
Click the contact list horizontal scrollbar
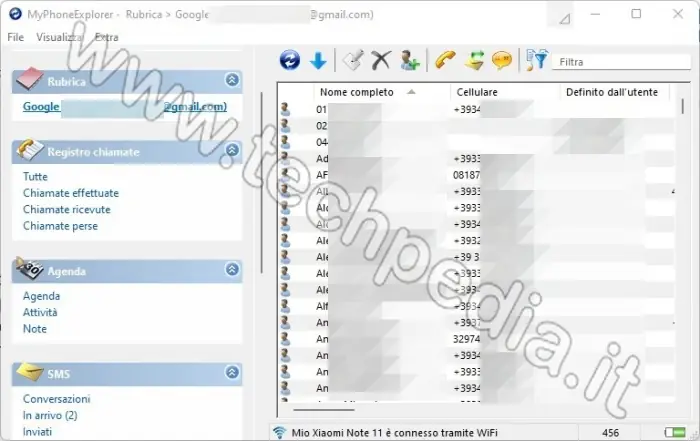[324, 409]
